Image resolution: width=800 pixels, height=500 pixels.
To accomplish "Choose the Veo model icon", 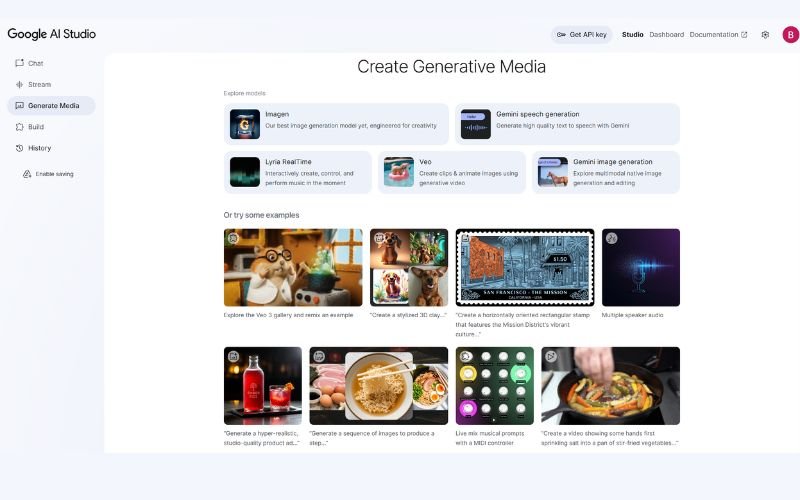I will point(399,172).
